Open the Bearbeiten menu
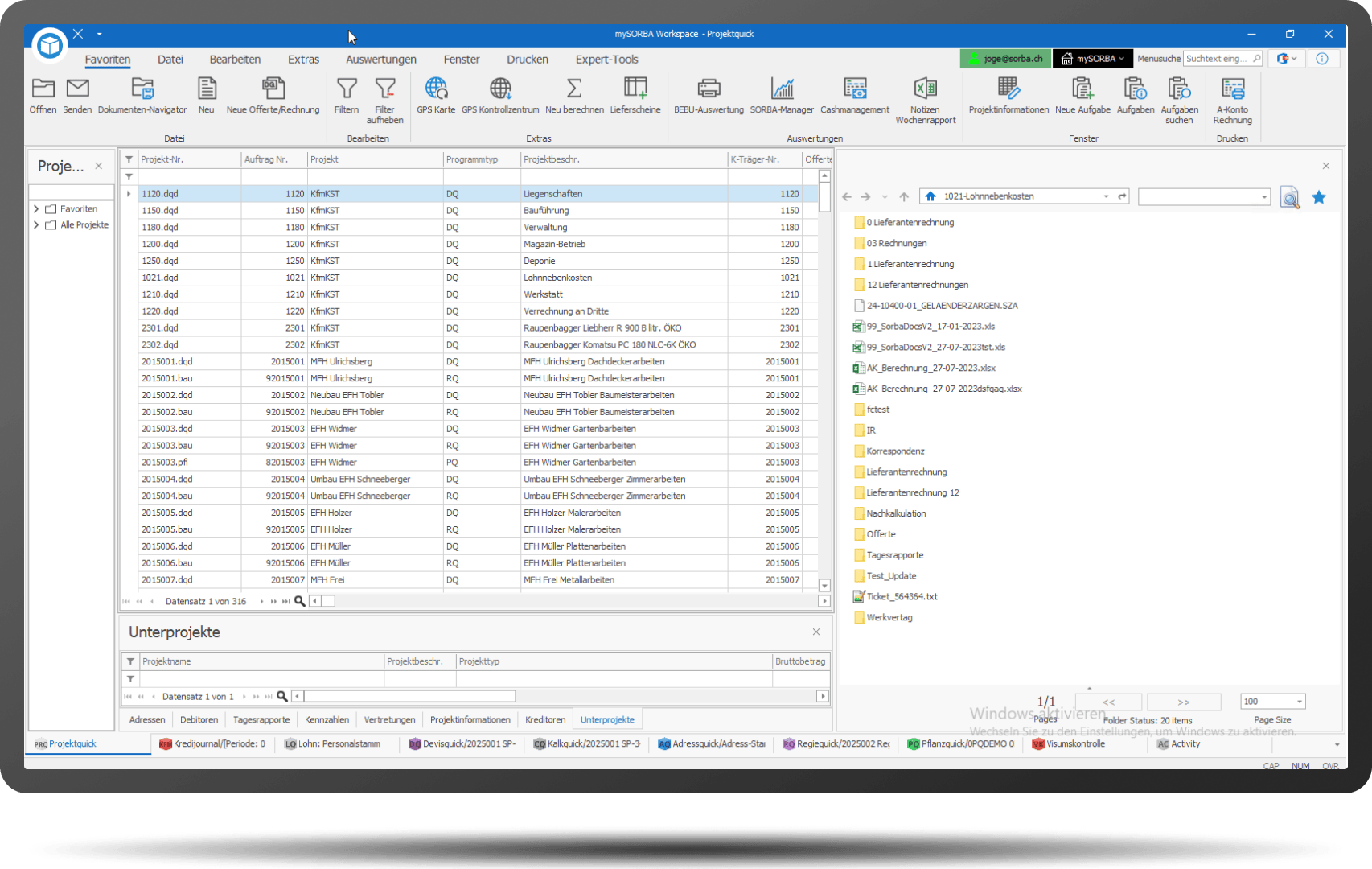Screen dimensions: 1372x869 point(235,60)
